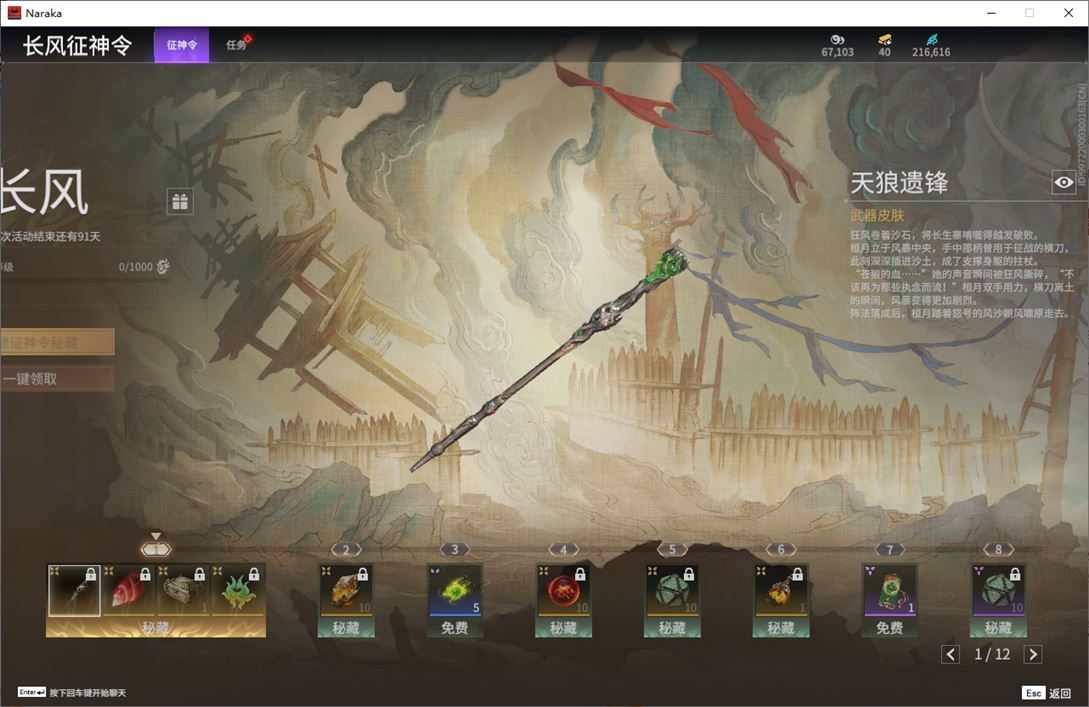
Task: Select the level 6 gourd reward
Action: point(781,590)
